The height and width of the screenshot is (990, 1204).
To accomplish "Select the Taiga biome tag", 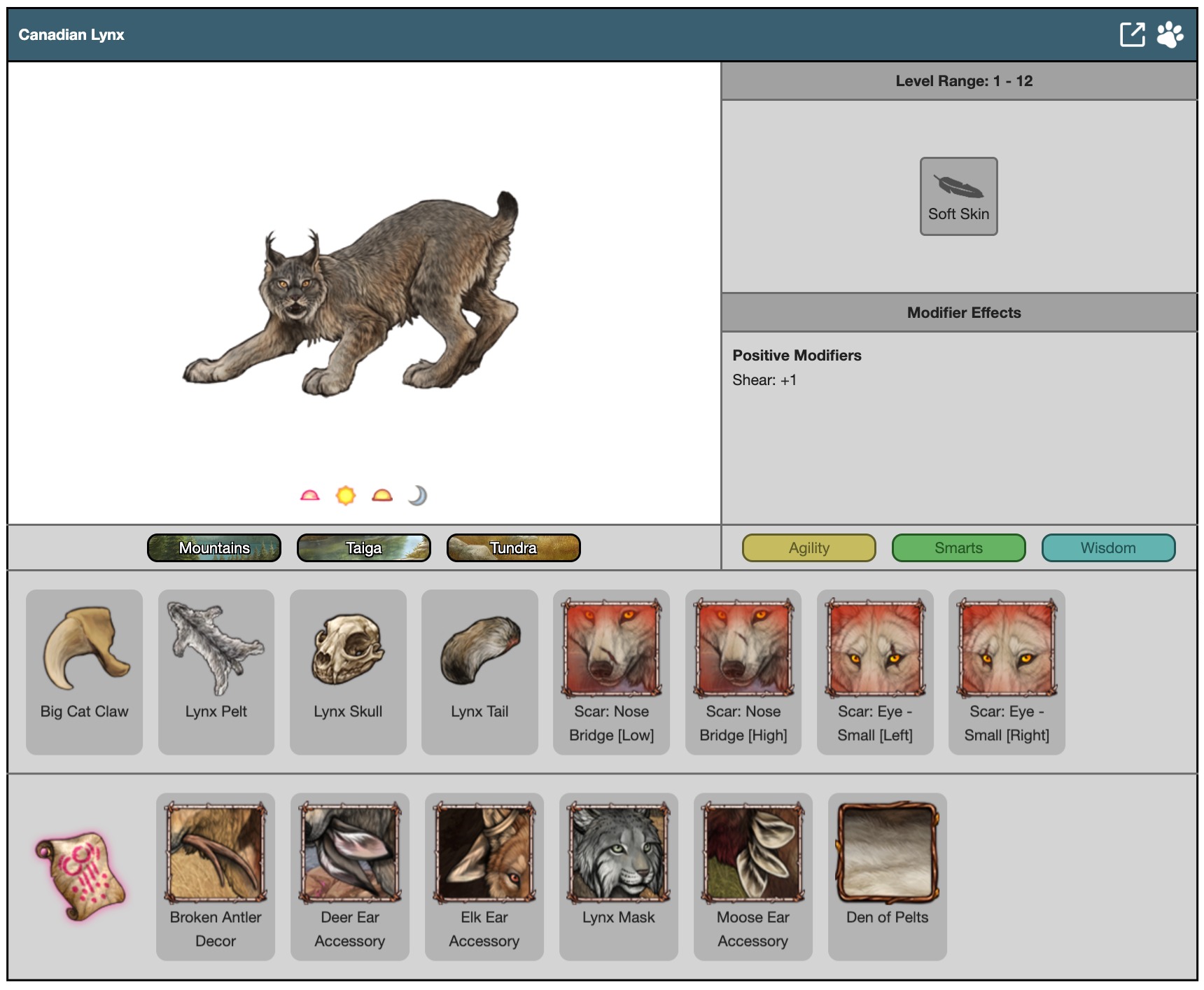I will [x=364, y=548].
